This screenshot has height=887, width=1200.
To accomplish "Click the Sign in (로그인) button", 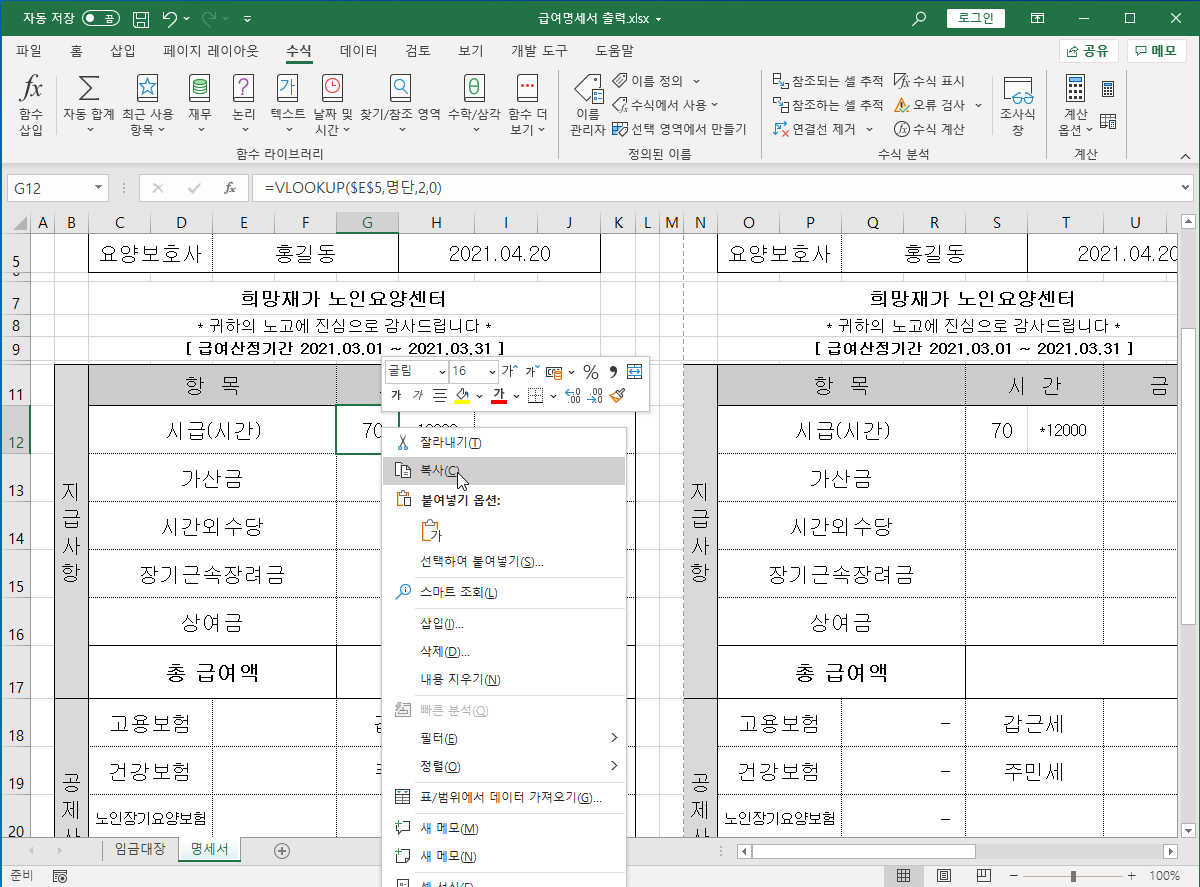I will pos(976,18).
